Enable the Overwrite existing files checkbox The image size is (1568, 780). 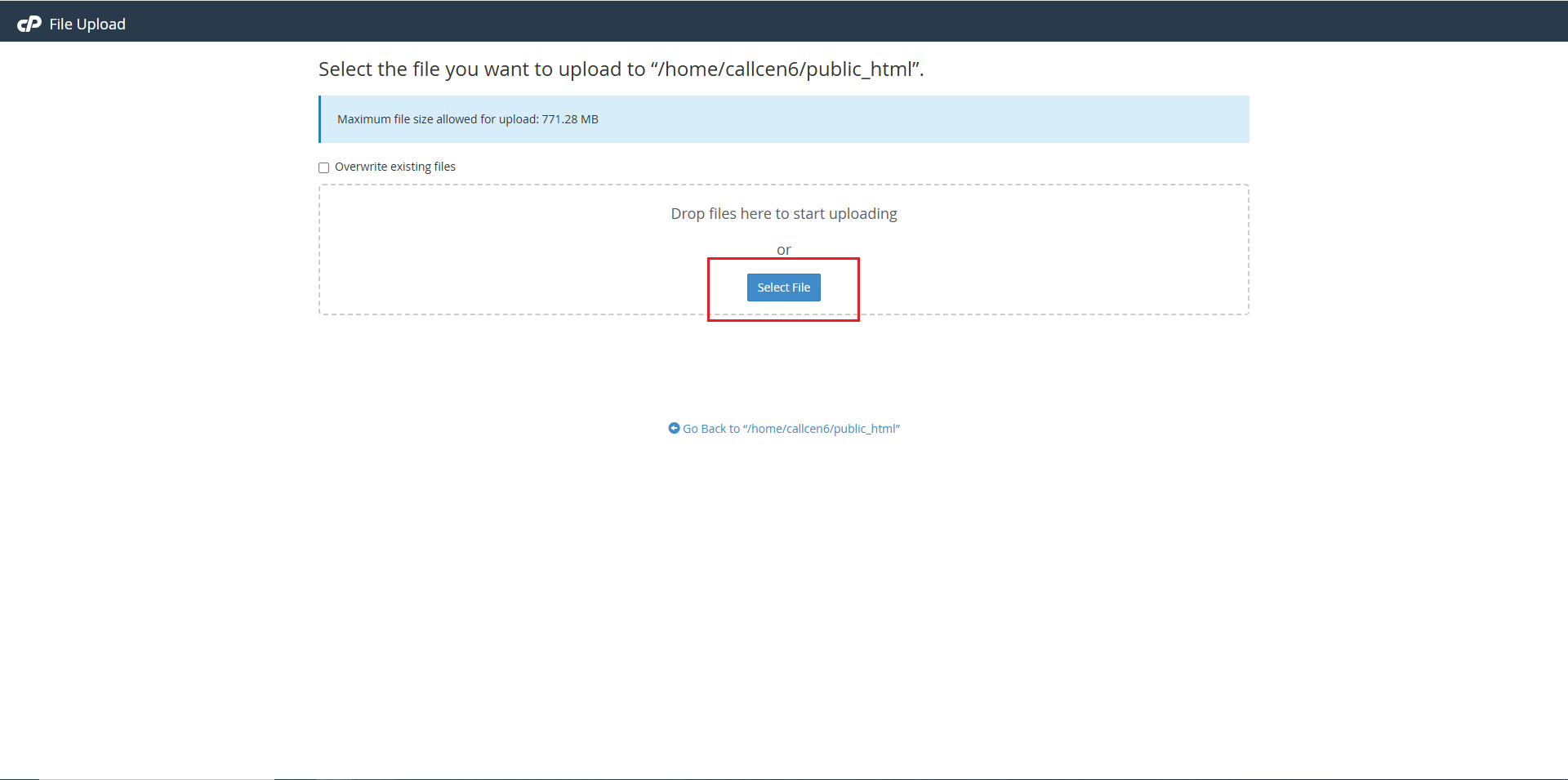[x=324, y=167]
